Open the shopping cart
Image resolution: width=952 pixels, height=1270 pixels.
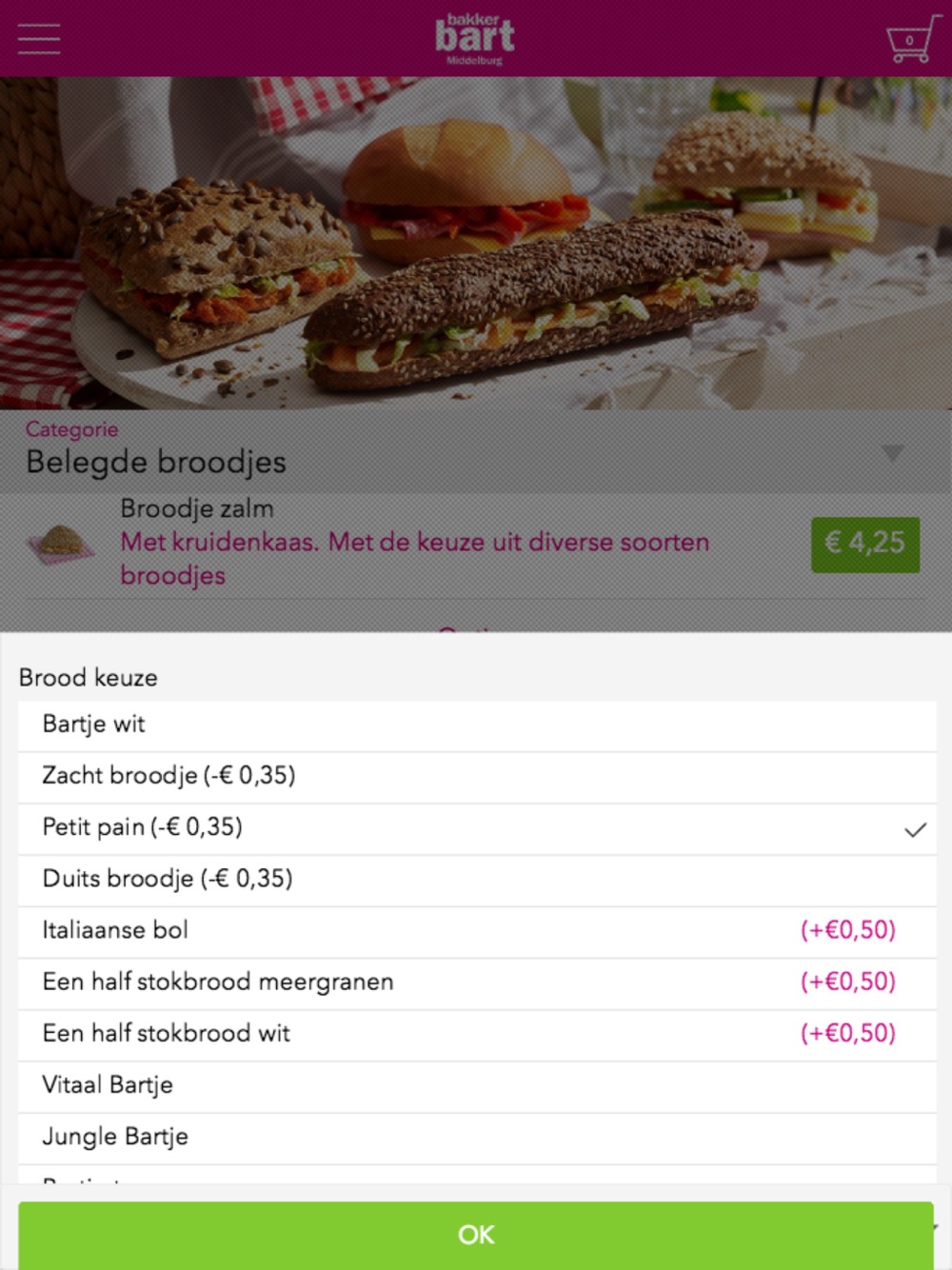[912, 39]
